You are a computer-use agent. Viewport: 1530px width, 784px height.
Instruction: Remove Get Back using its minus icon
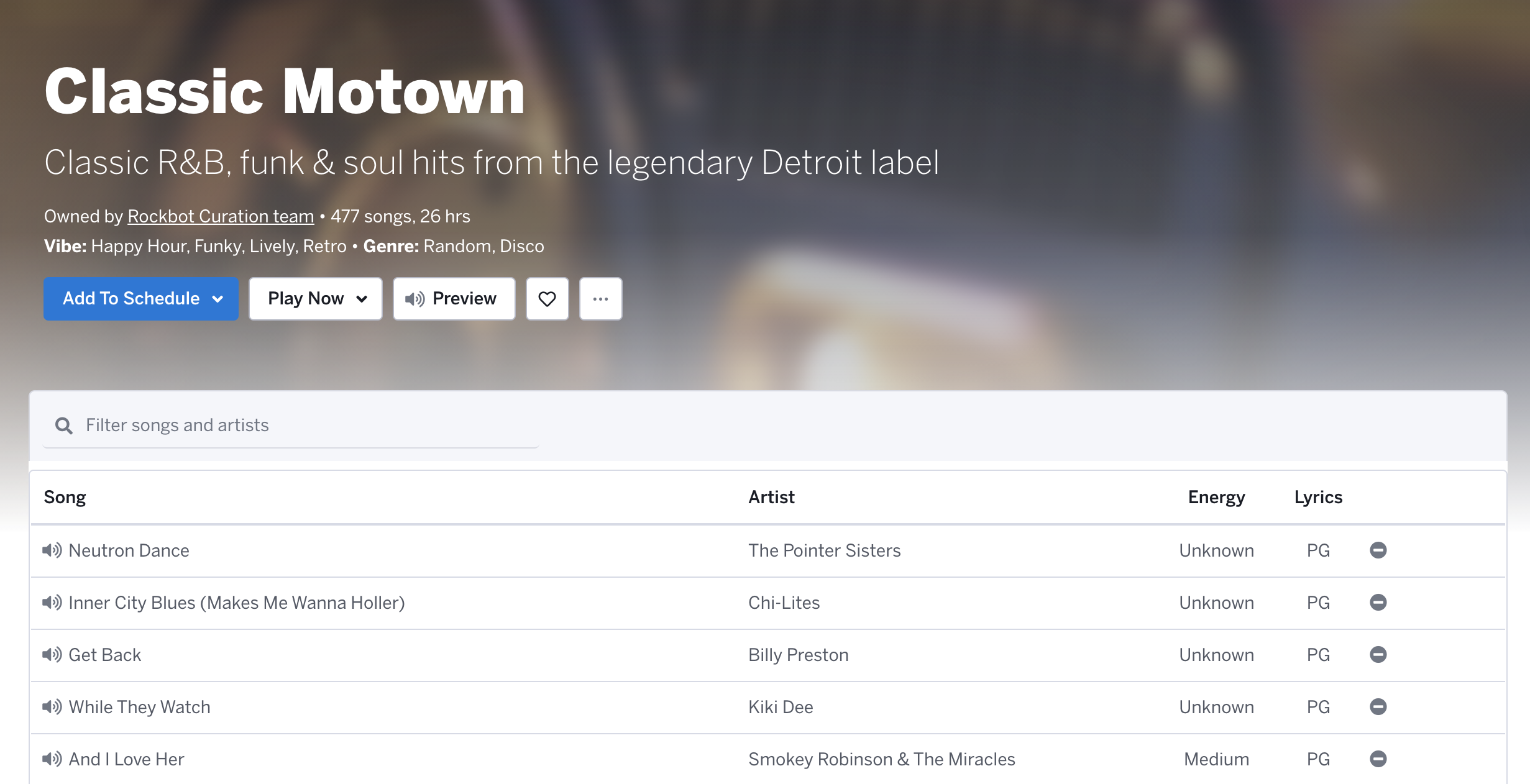tap(1378, 655)
